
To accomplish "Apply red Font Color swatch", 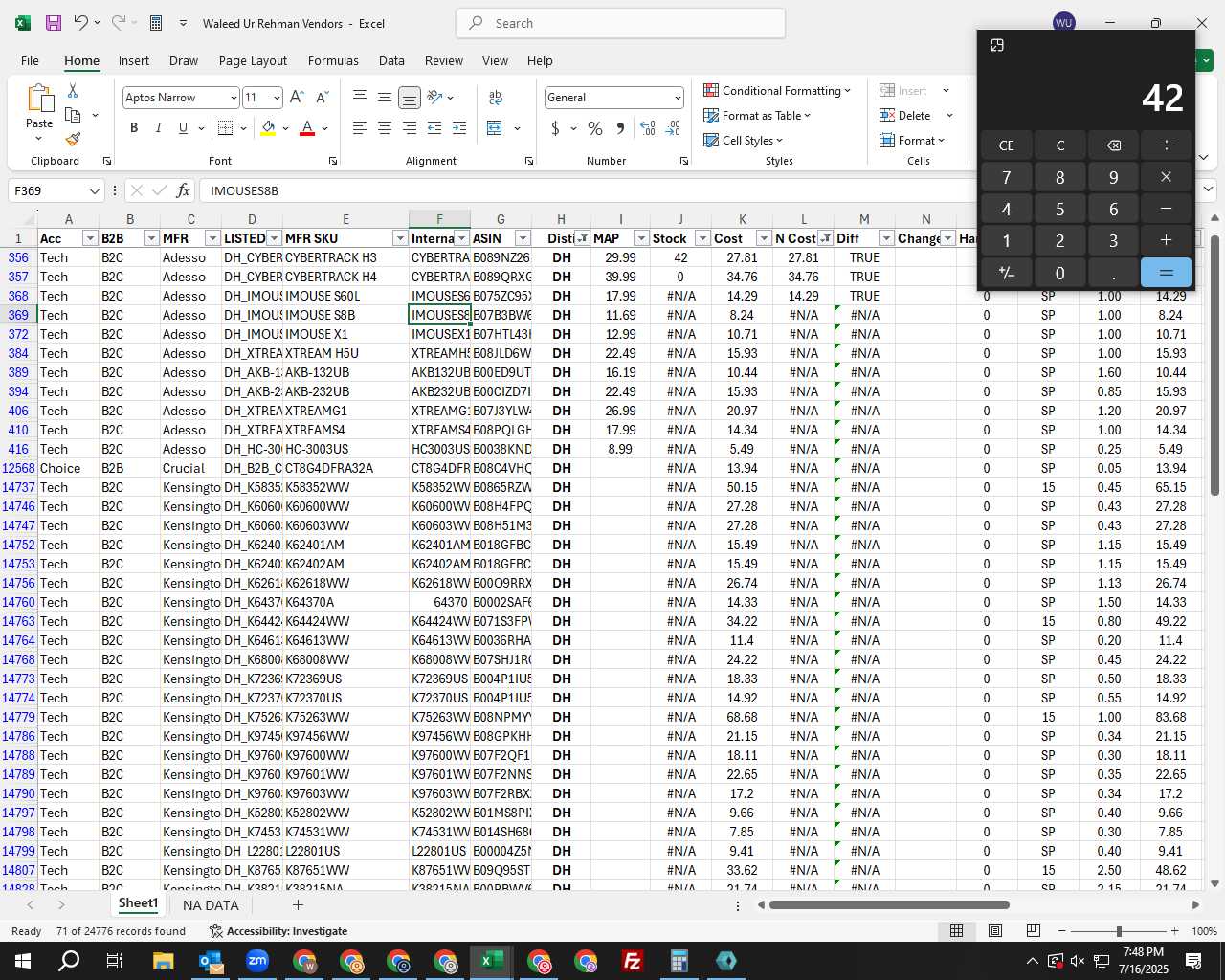I will 307,127.
